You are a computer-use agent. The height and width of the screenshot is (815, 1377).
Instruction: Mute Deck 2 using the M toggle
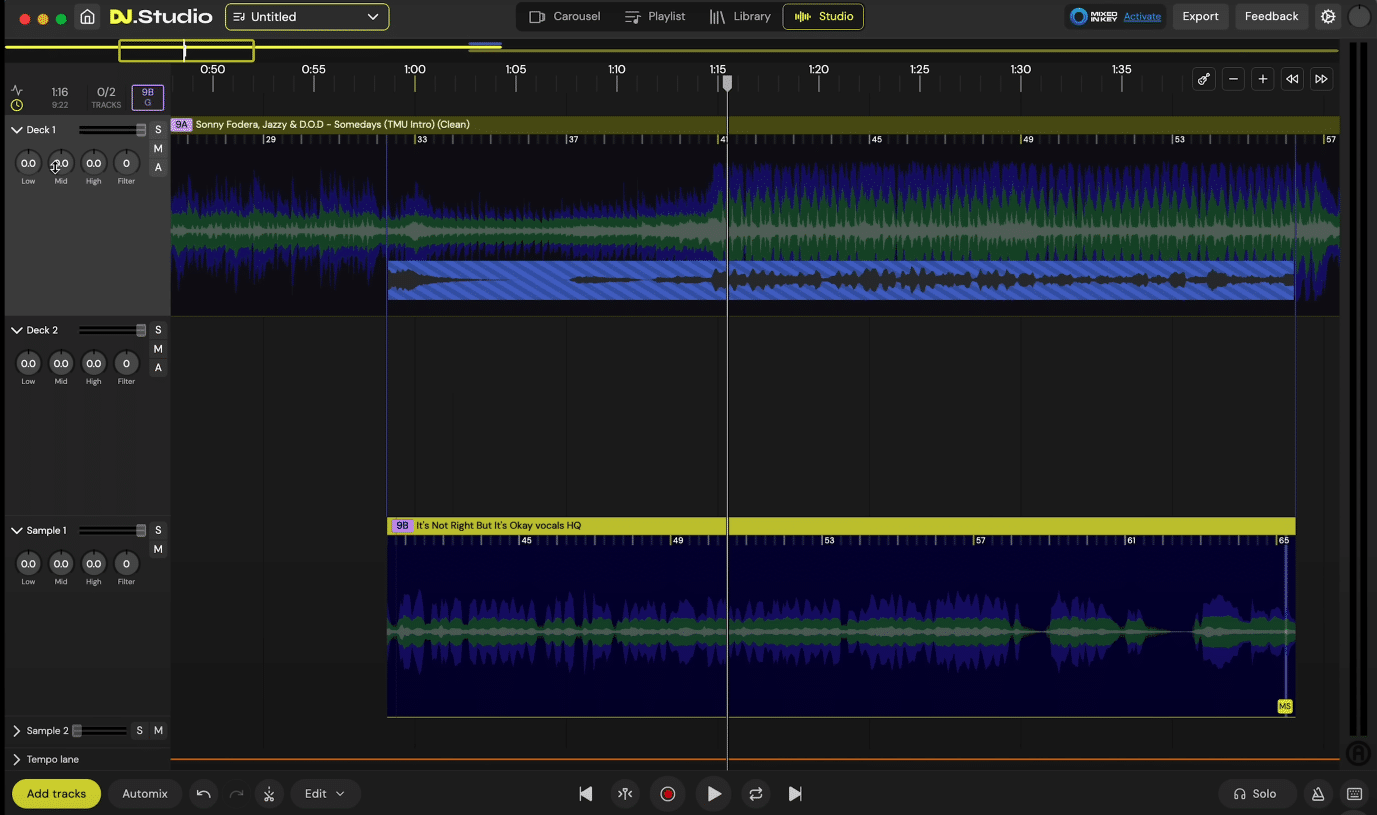click(x=157, y=349)
